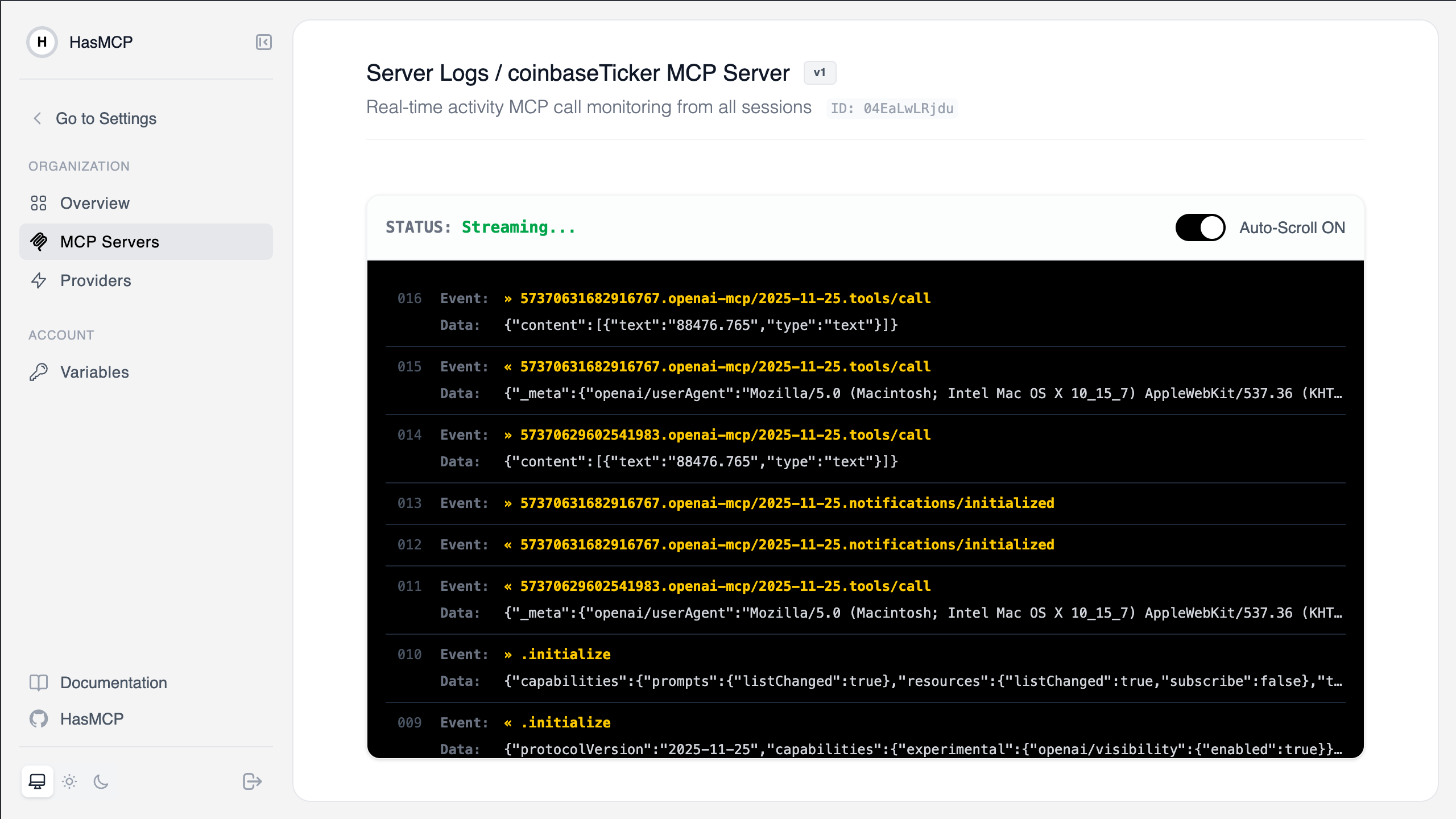This screenshot has height=819, width=1456.
Task: Click the Streaming status indicator
Action: click(x=518, y=227)
